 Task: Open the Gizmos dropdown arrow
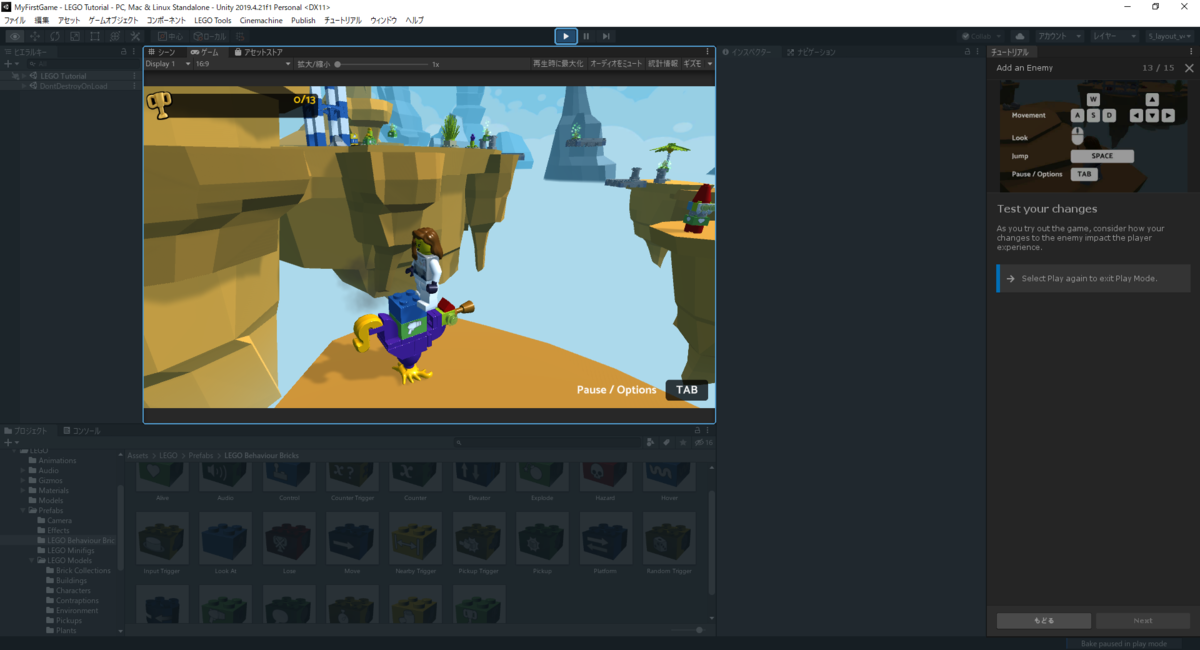point(710,64)
